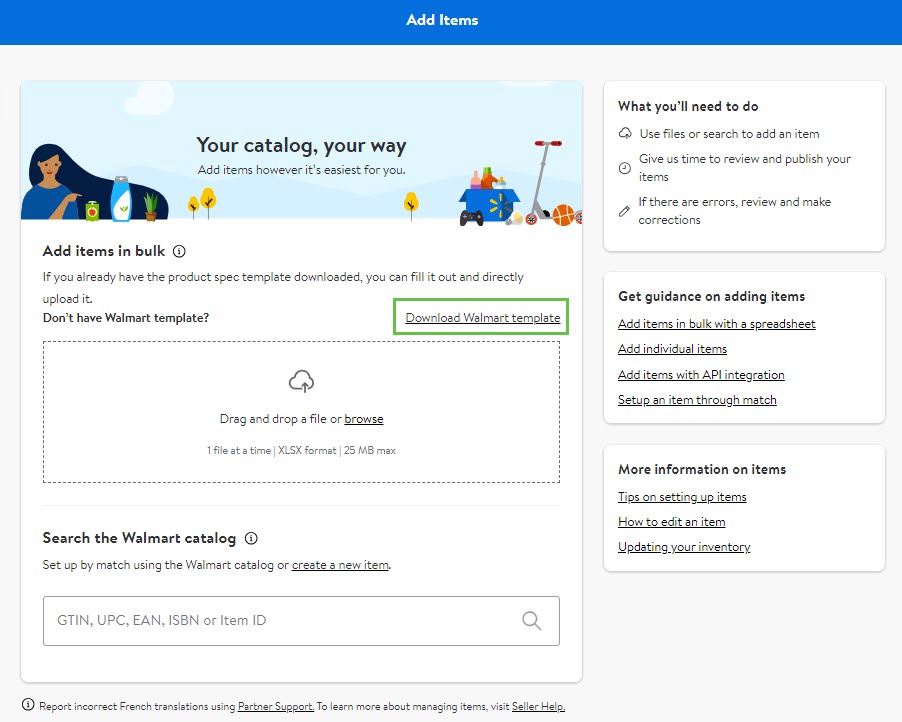Click the info icon beside Add items in bulk
The image size is (902, 722).
(179, 251)
